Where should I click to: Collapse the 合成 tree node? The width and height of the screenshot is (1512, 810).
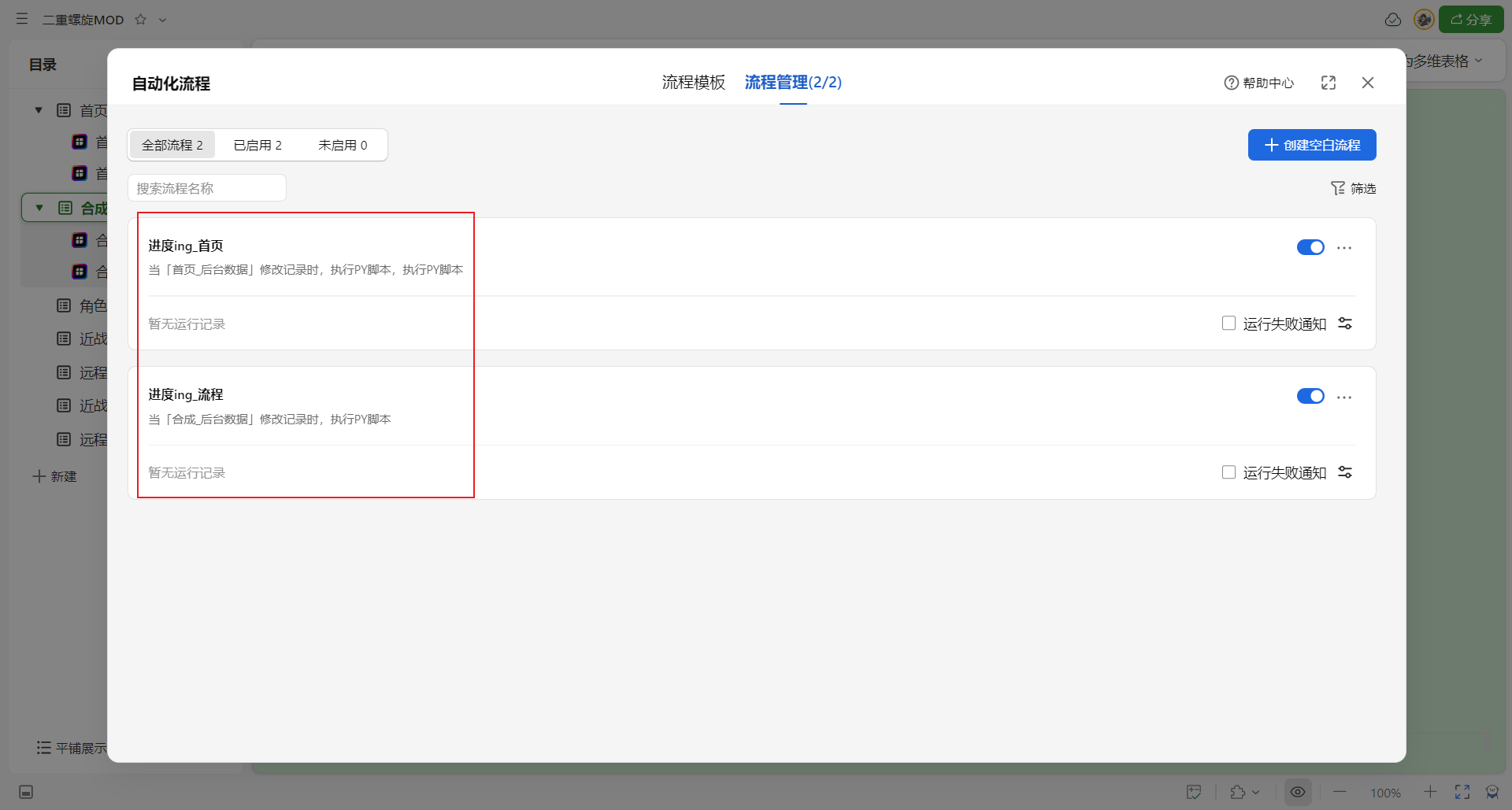click(39, 208)
